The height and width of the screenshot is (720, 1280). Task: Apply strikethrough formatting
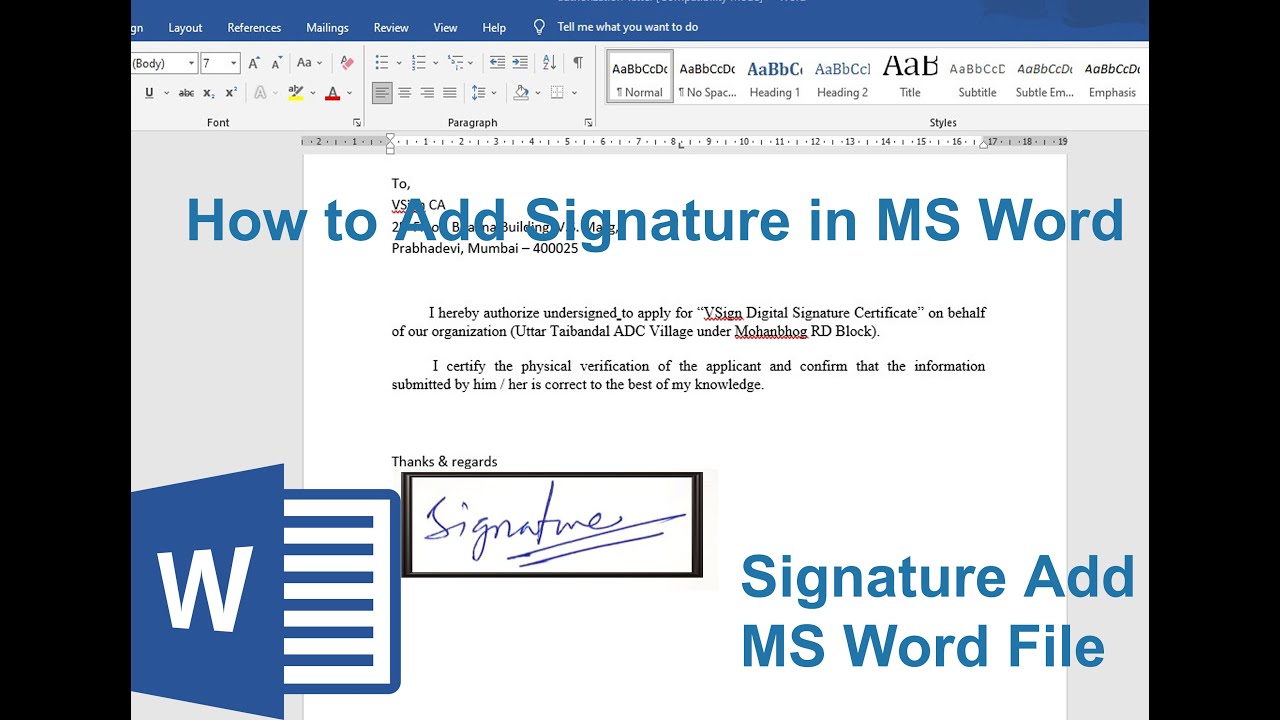pyautogui.click(x=186, y=93)
